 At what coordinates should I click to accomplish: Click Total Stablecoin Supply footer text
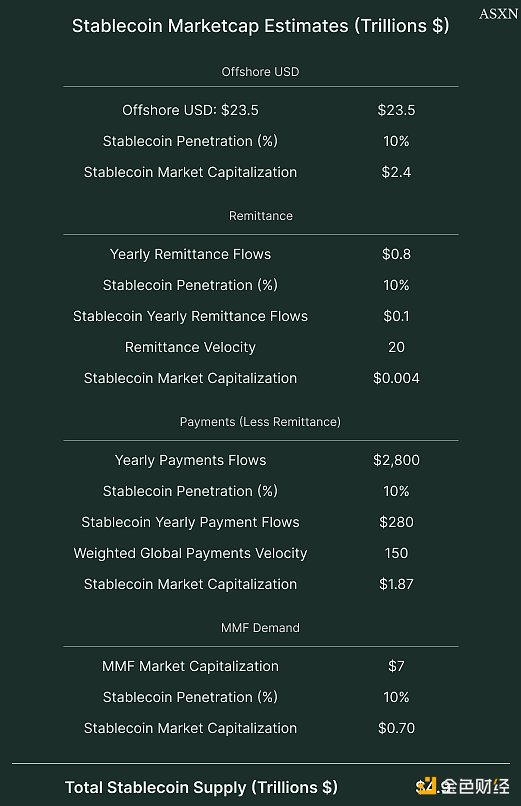tap(201, 787)
